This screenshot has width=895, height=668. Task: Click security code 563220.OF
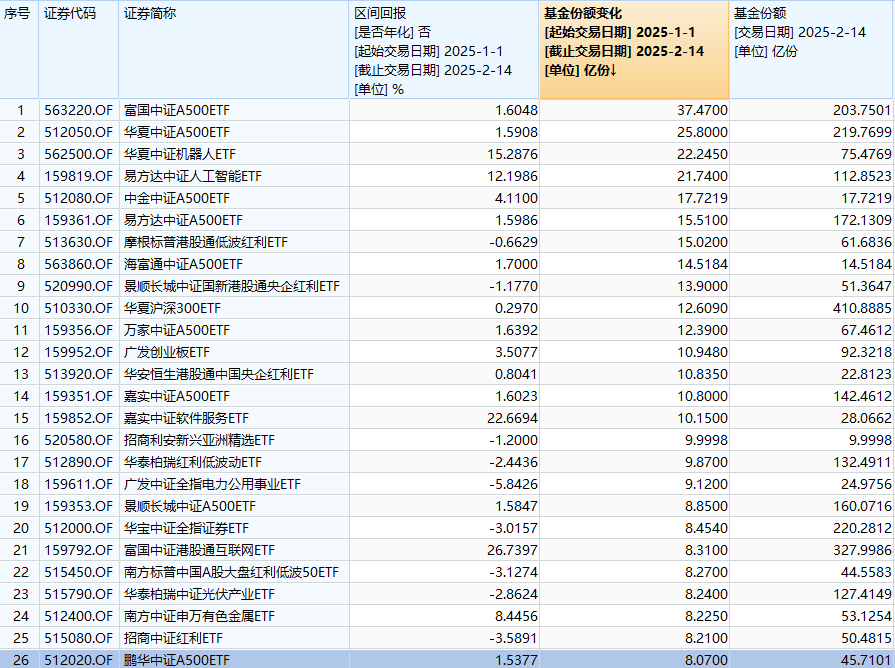click(x=78, y=109)
